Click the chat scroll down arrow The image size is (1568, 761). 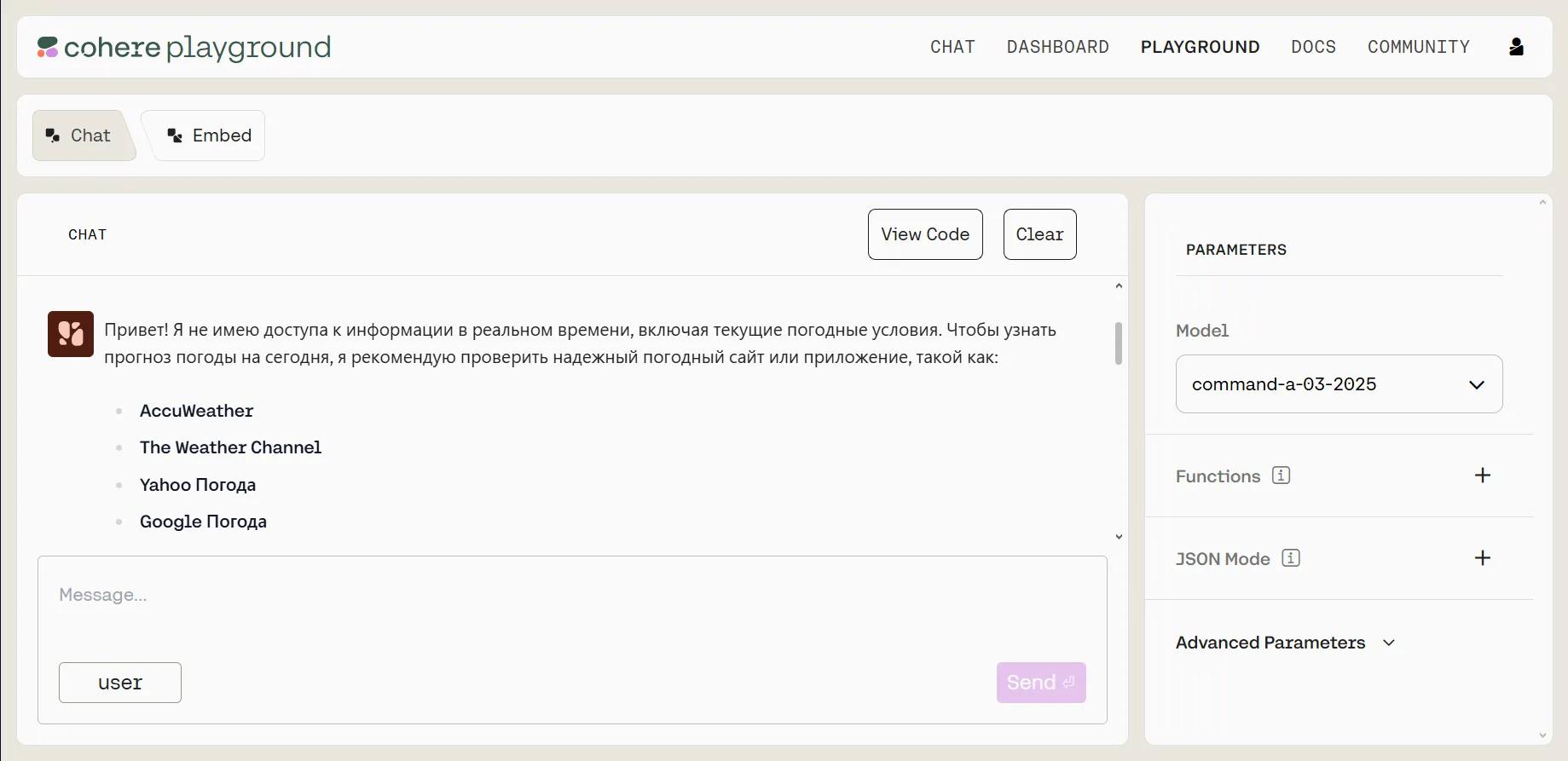coord(1119,537)
